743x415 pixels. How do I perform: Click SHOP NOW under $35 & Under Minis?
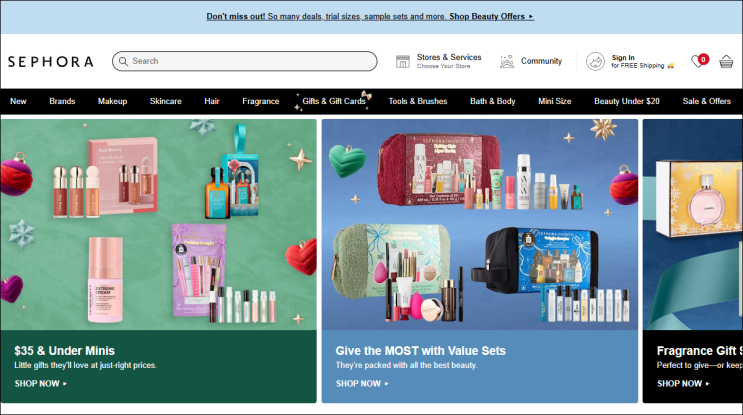[x=41, y=384]
